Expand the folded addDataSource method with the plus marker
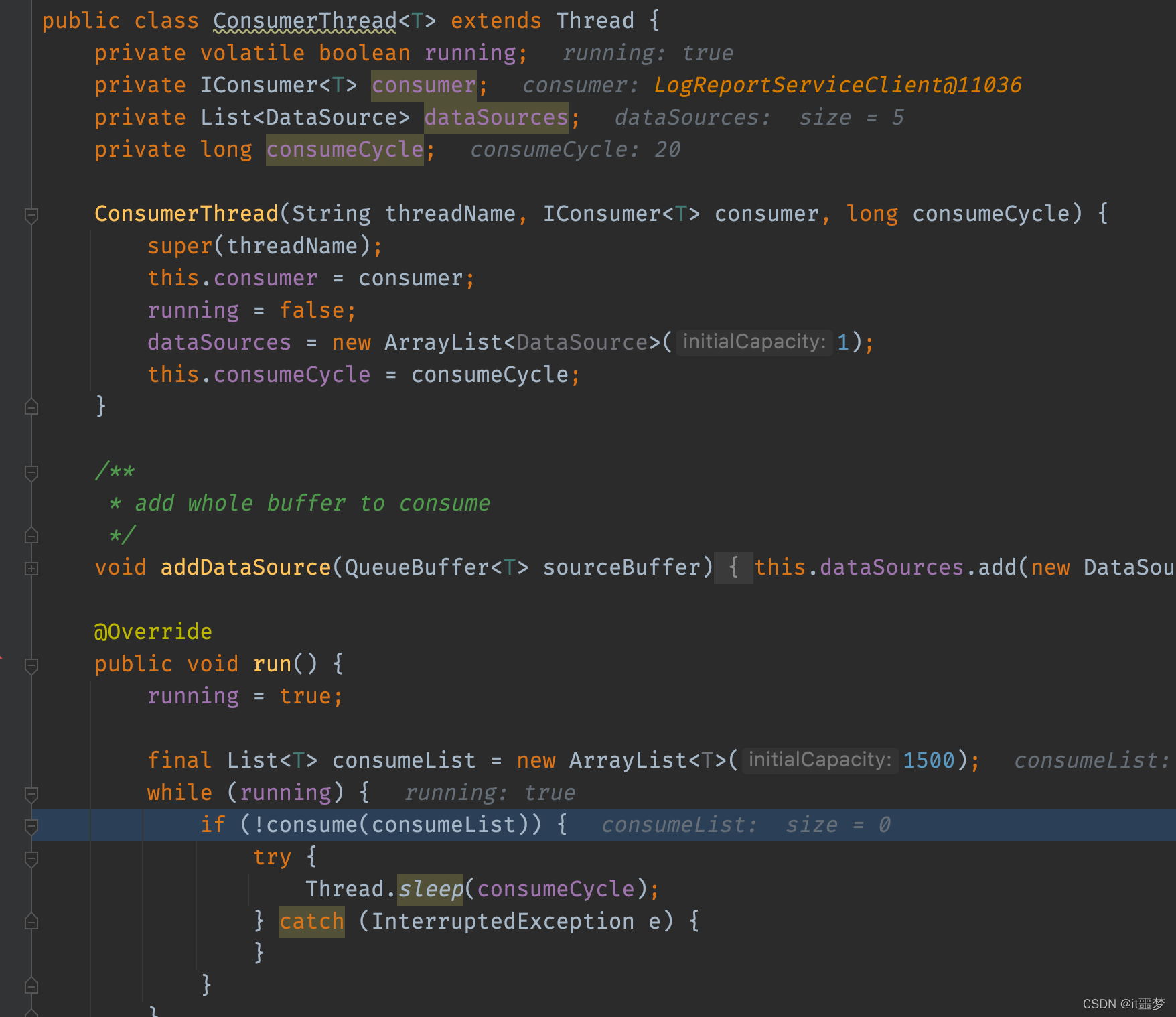 (31, 569)
